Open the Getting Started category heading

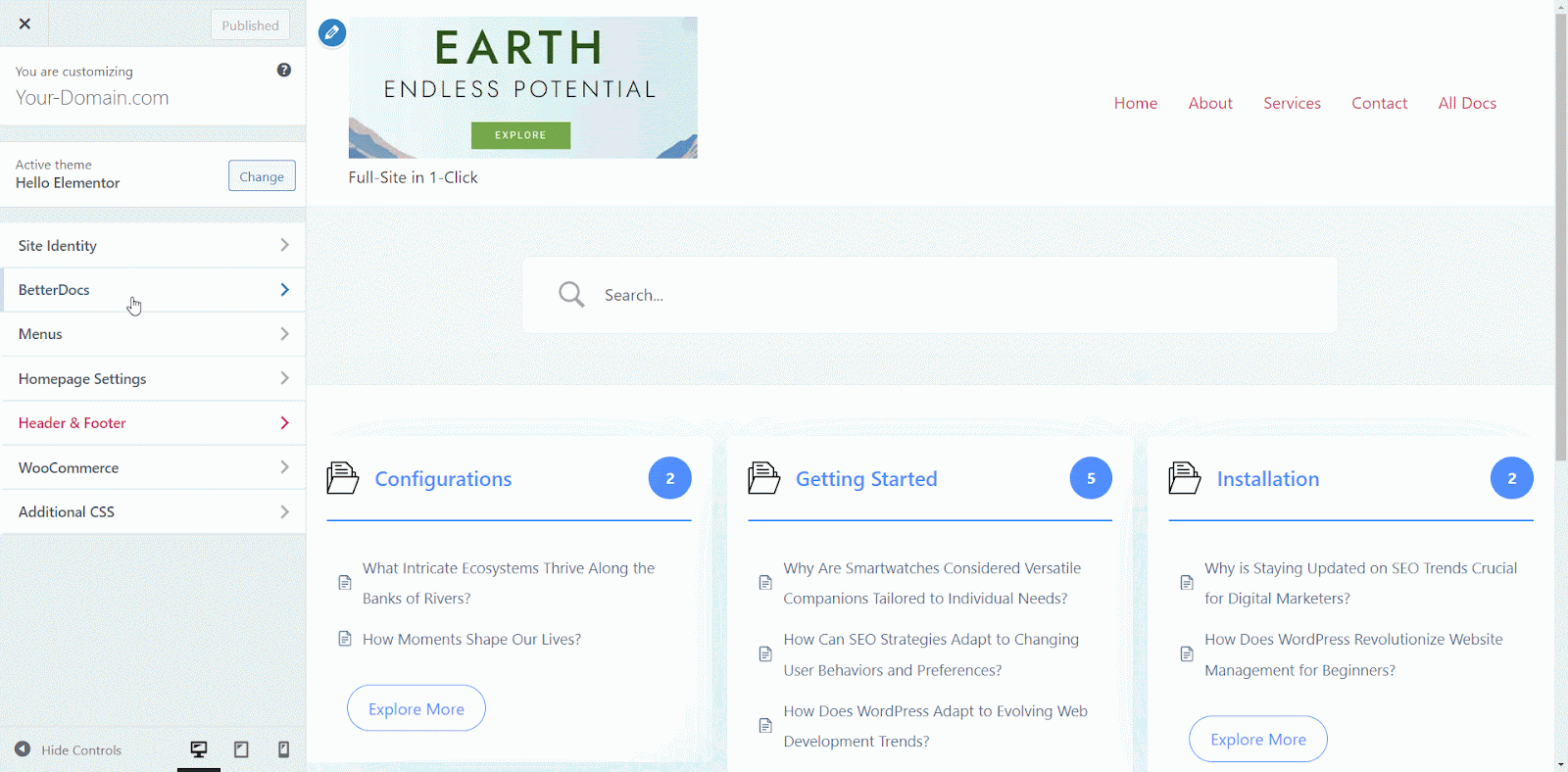point(866,479)
